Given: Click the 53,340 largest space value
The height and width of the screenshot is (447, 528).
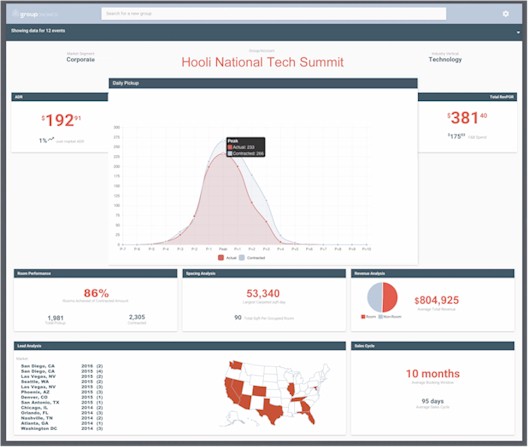Looking at the screenshot, I should [263, 293].
